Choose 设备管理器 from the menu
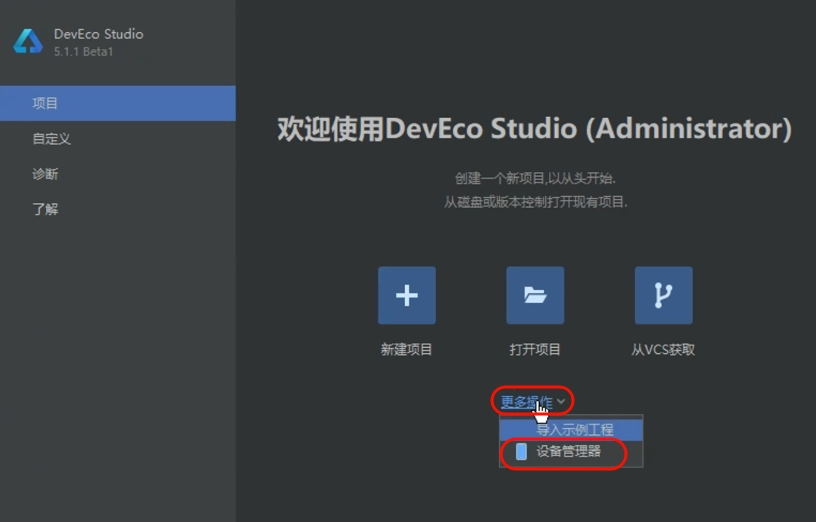 [571, 451]
